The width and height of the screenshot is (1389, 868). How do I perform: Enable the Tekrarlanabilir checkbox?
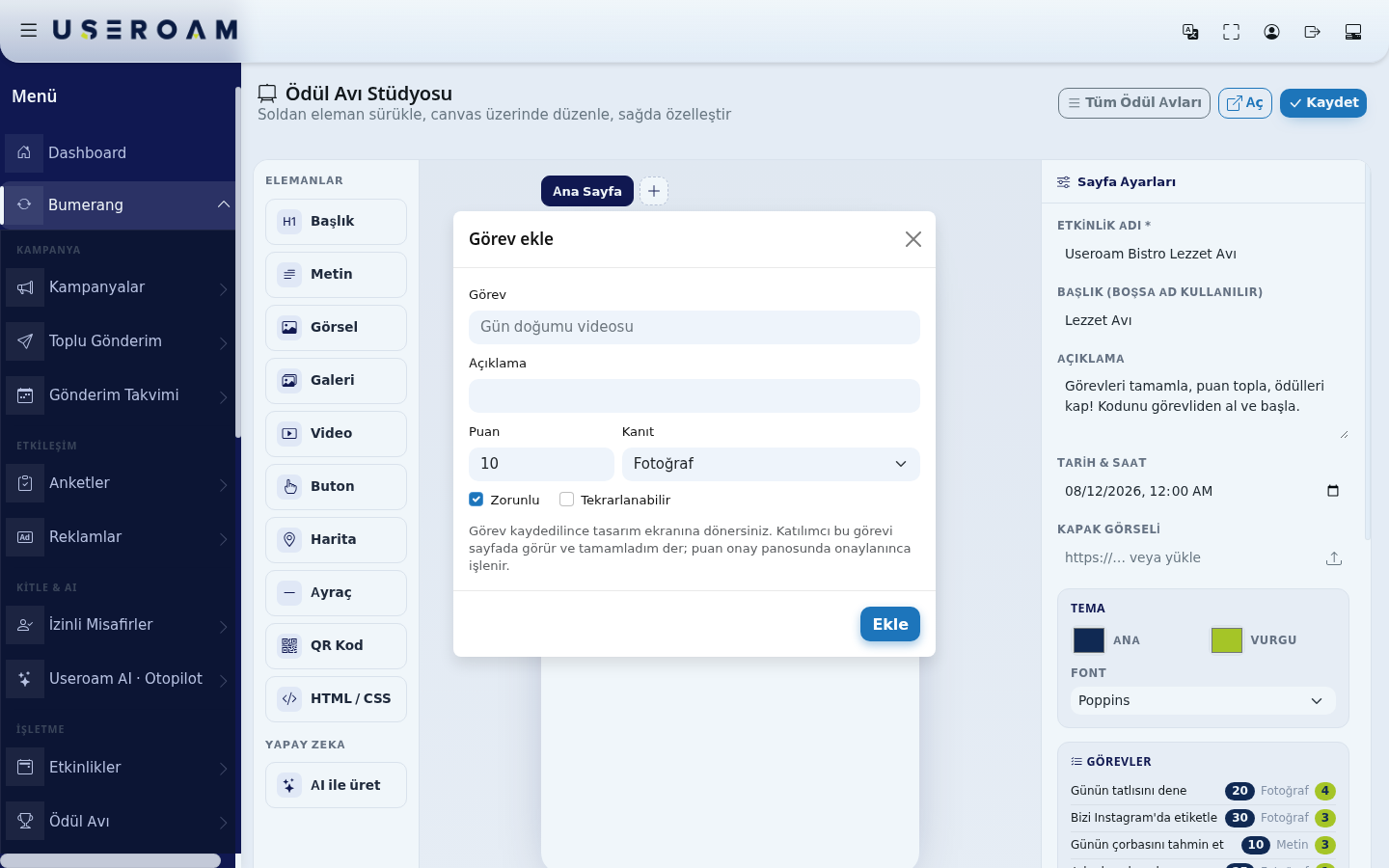566,500
